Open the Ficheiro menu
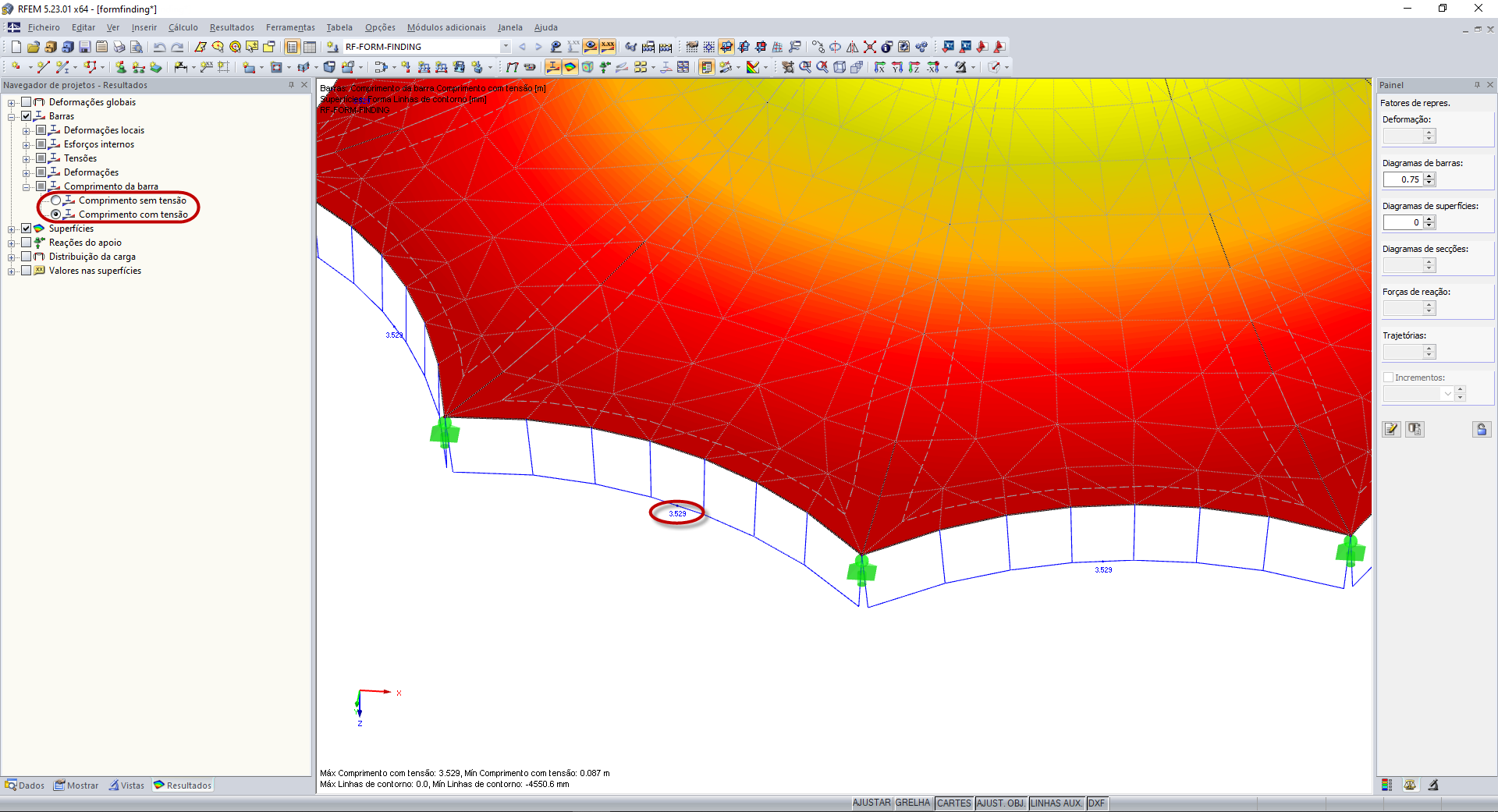 coord(44,27)
